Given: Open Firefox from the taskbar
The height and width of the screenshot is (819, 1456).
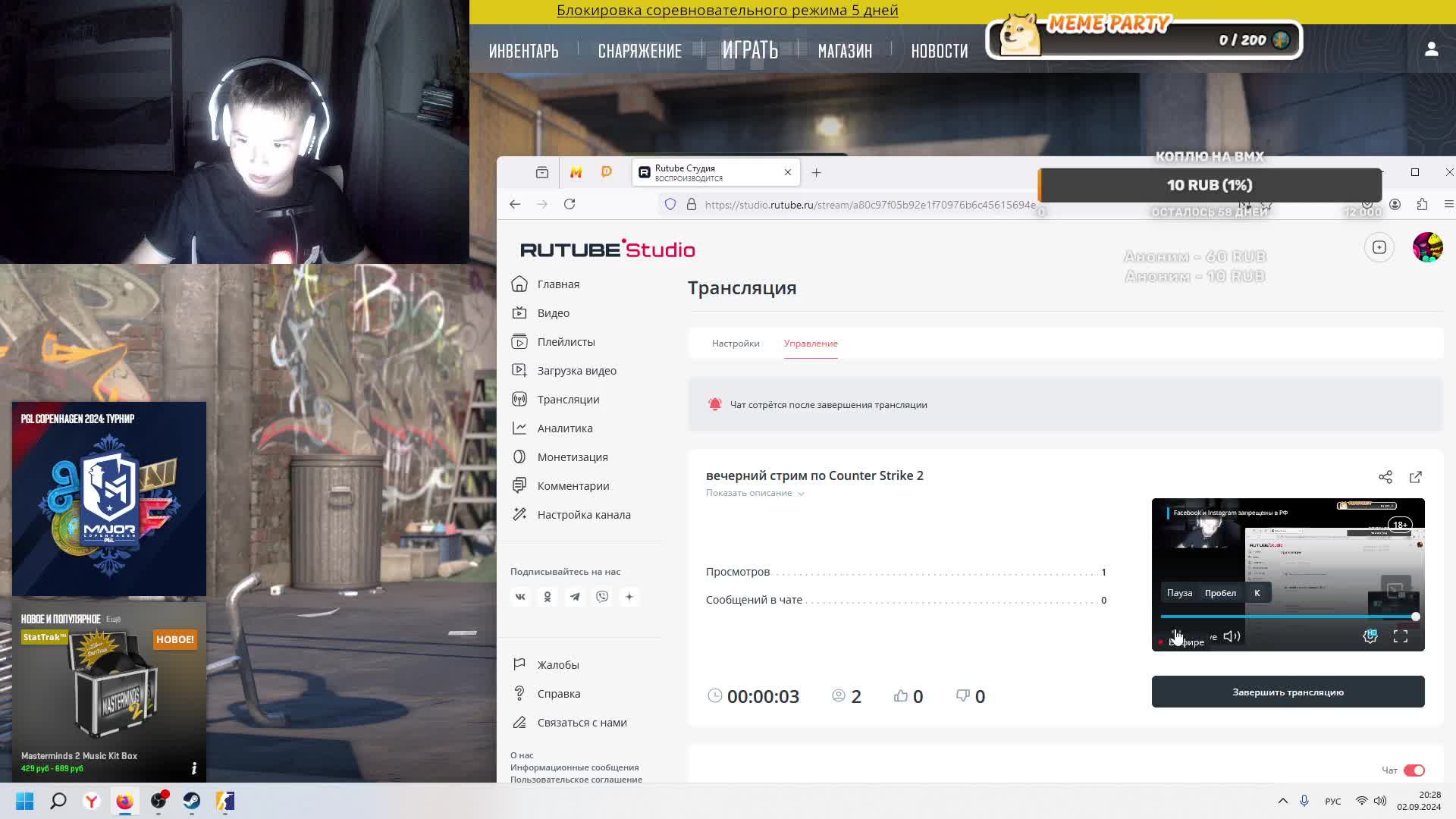Looking at the screenshot, I should point(124,802).
